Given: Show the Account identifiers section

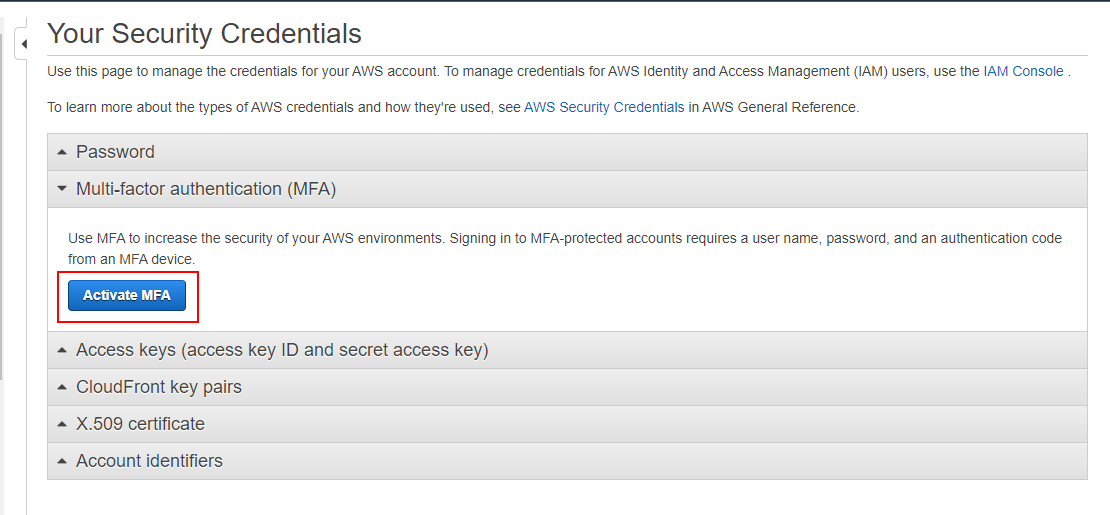Looking at the screenshot, I should pos(567,461).
